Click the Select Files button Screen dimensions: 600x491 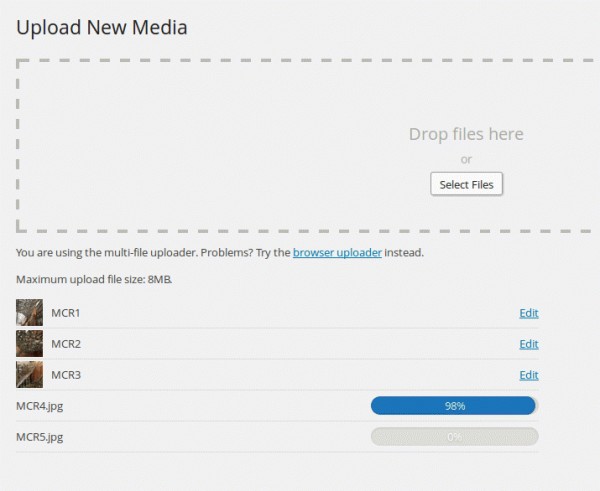click(x=466, y=184)
